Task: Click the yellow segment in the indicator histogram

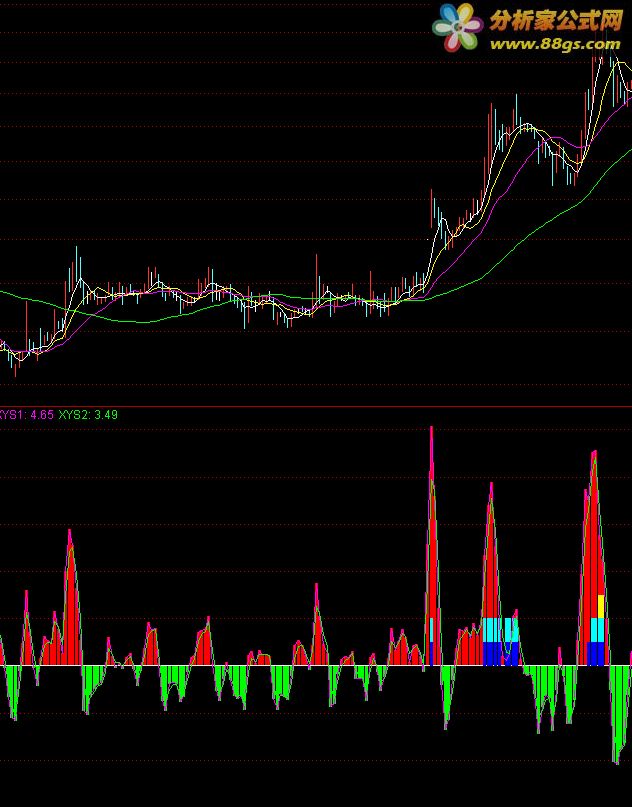Action: [x=601, y=606]
